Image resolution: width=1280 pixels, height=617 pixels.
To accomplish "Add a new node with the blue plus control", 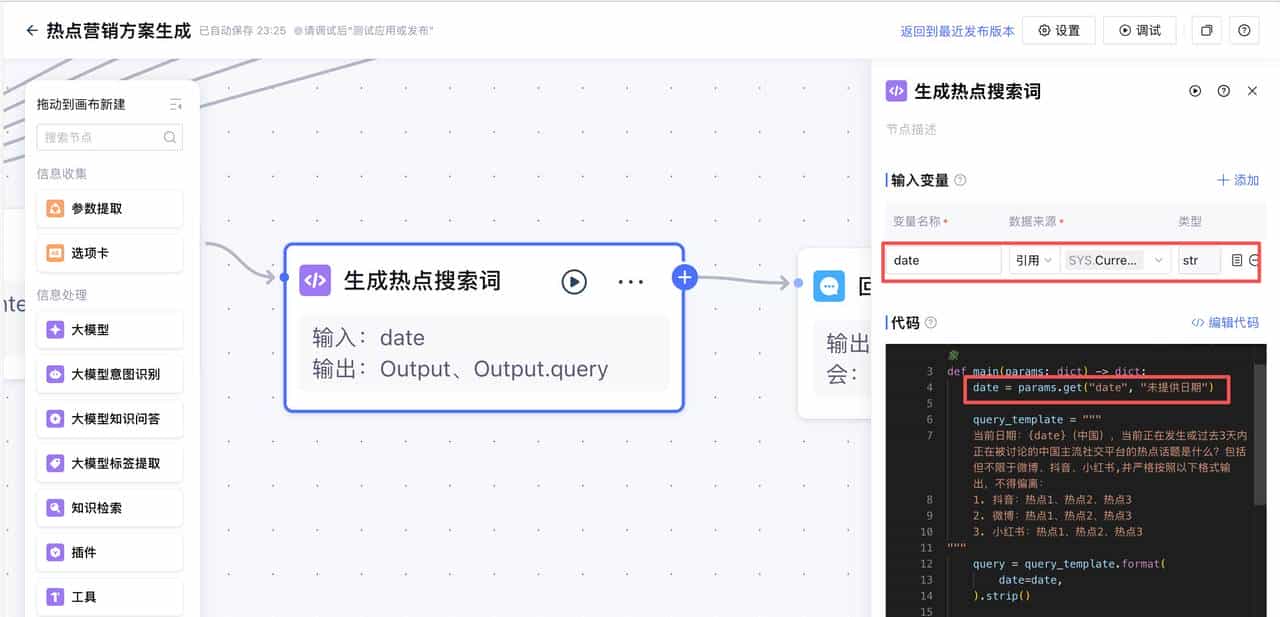I will pos(685,277).
